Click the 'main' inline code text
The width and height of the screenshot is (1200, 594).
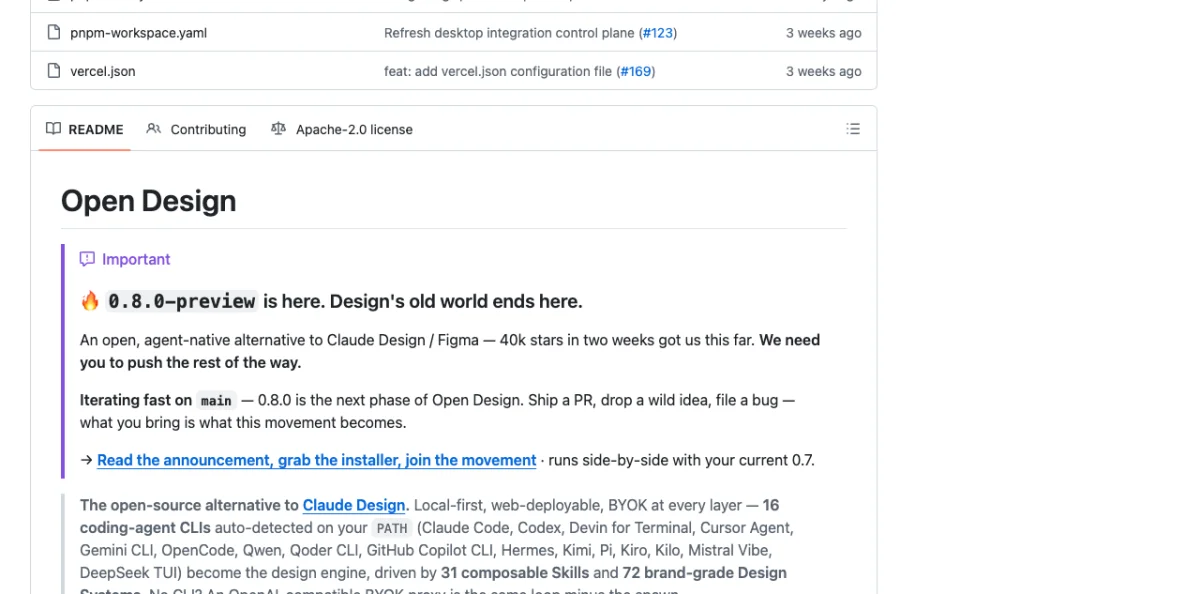(x=216, y=400)
